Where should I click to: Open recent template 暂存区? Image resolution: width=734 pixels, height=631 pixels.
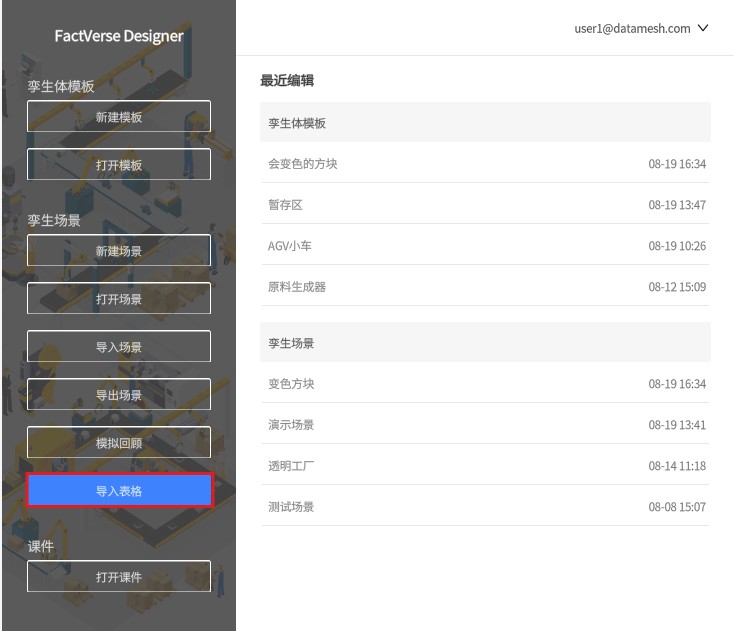[485, 205]
